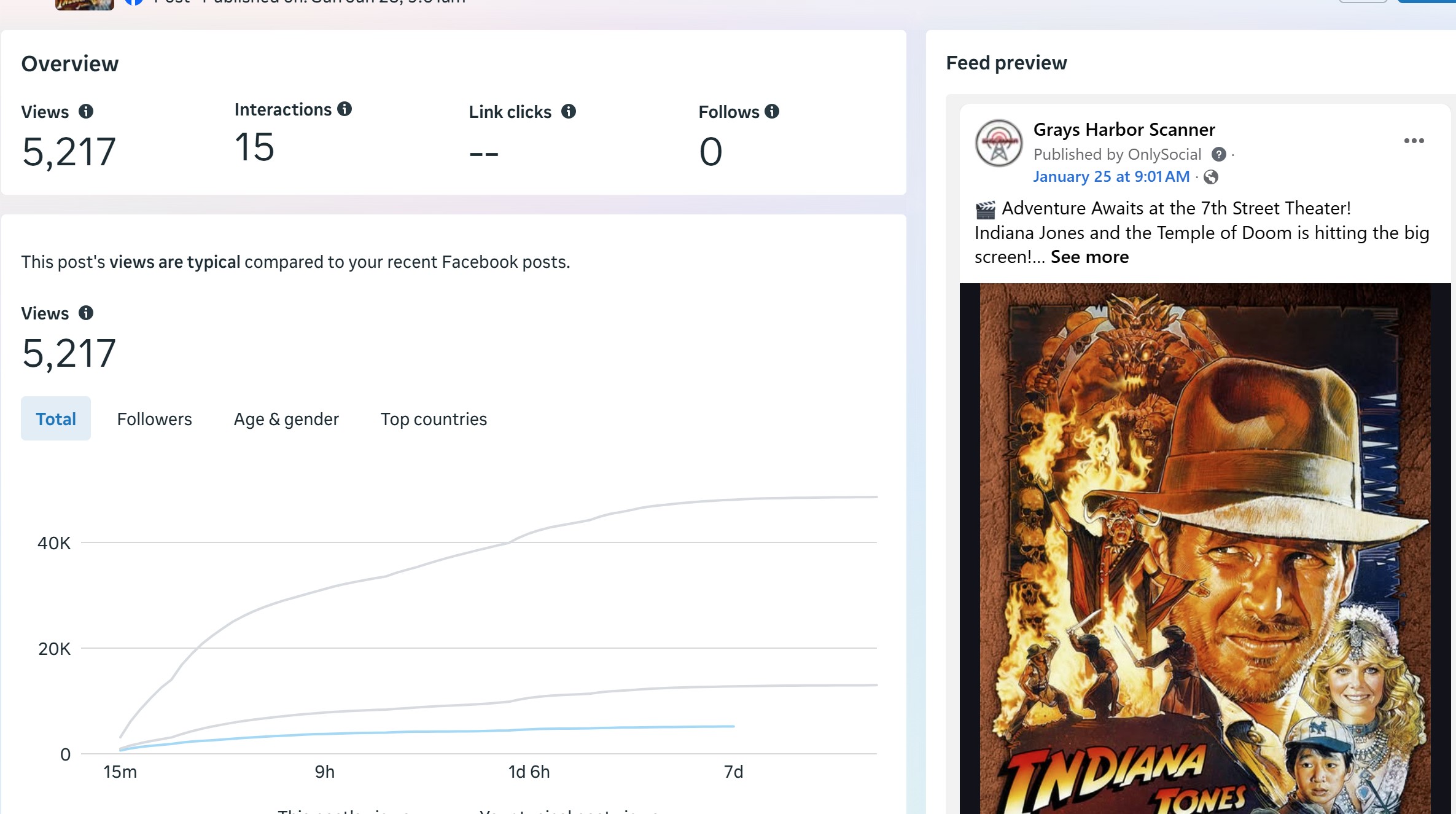
Task: Click the public globe privacy icon
Action: [1210, 177]
